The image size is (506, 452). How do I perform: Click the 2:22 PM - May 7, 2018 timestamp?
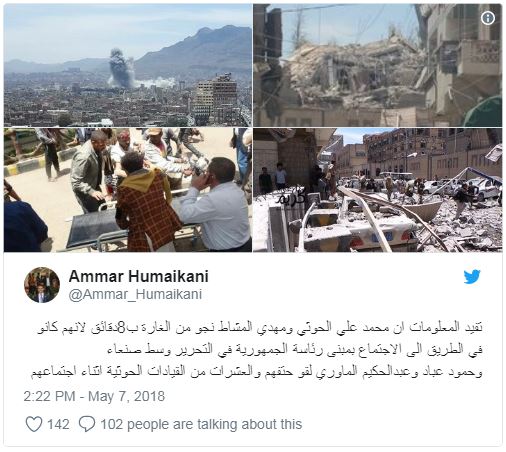(94, 396)
